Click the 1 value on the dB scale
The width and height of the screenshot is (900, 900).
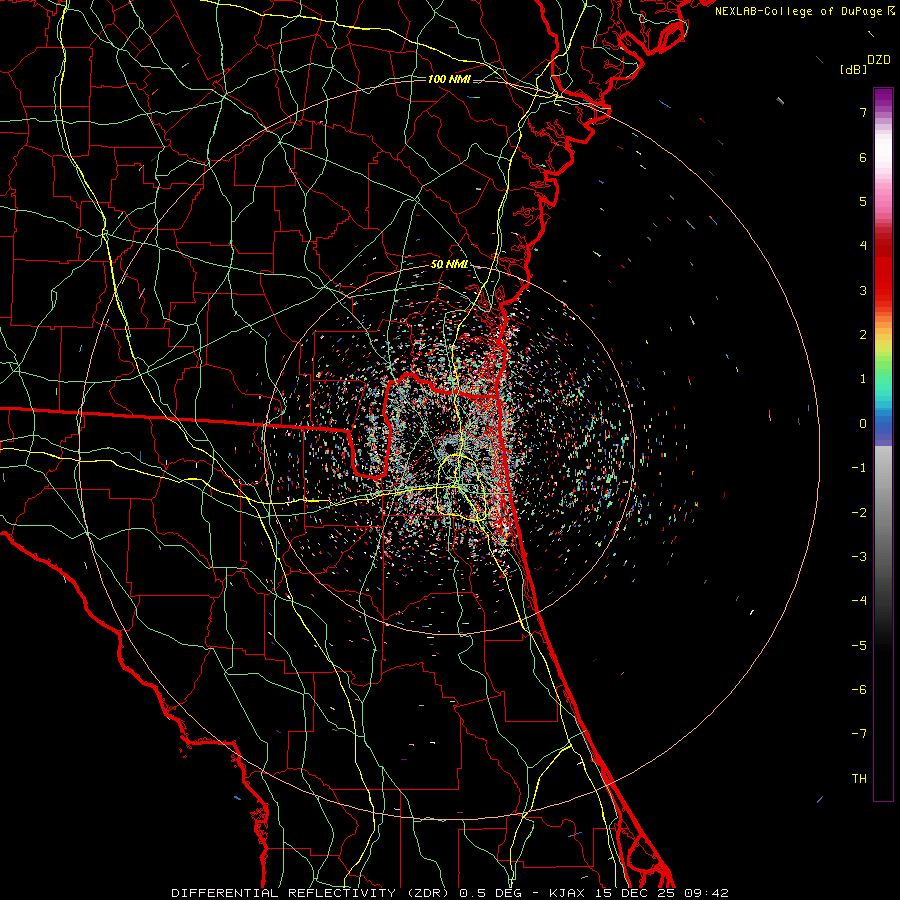point(863,379)
